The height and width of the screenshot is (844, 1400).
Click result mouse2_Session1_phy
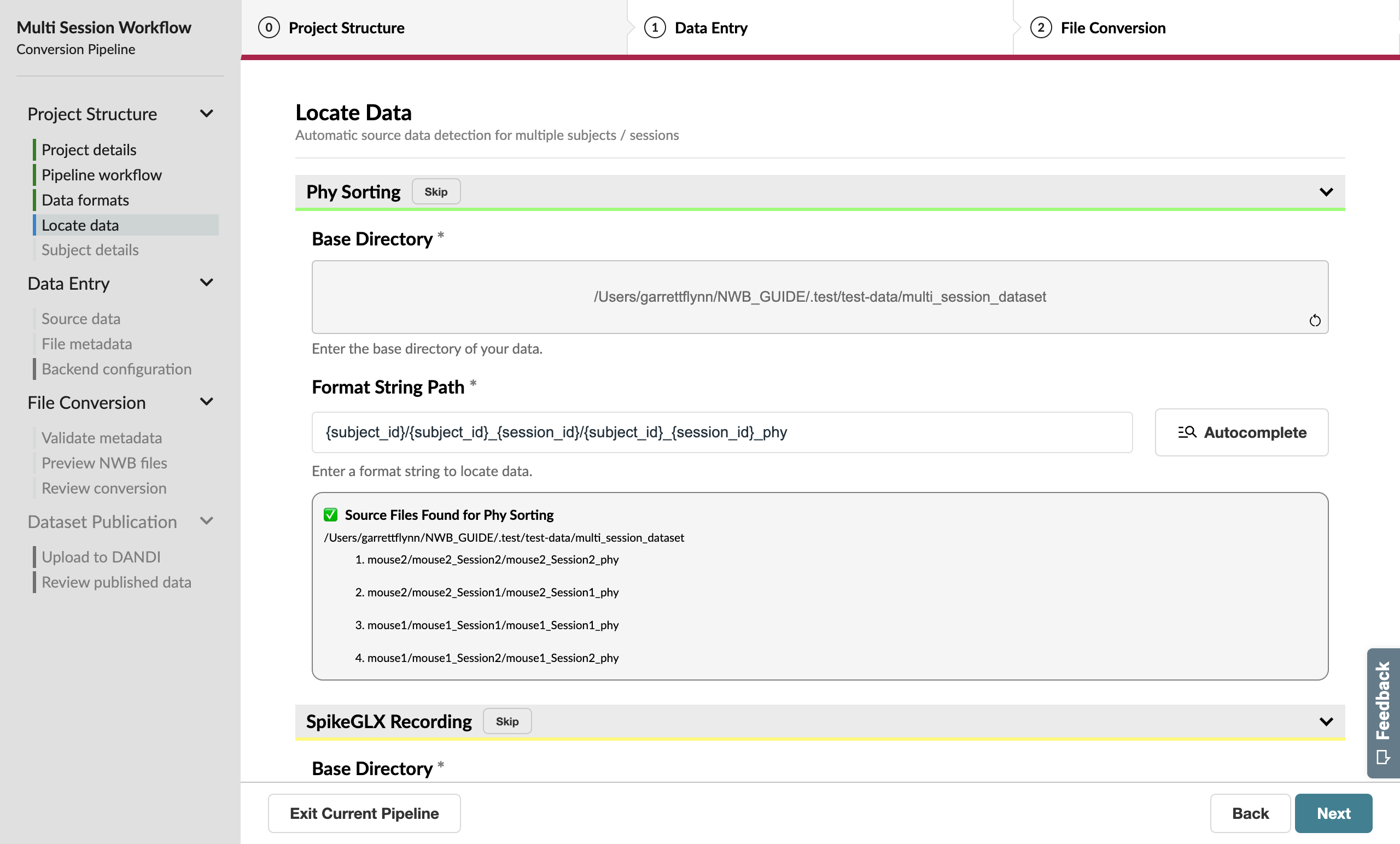[x=493, y=593]
